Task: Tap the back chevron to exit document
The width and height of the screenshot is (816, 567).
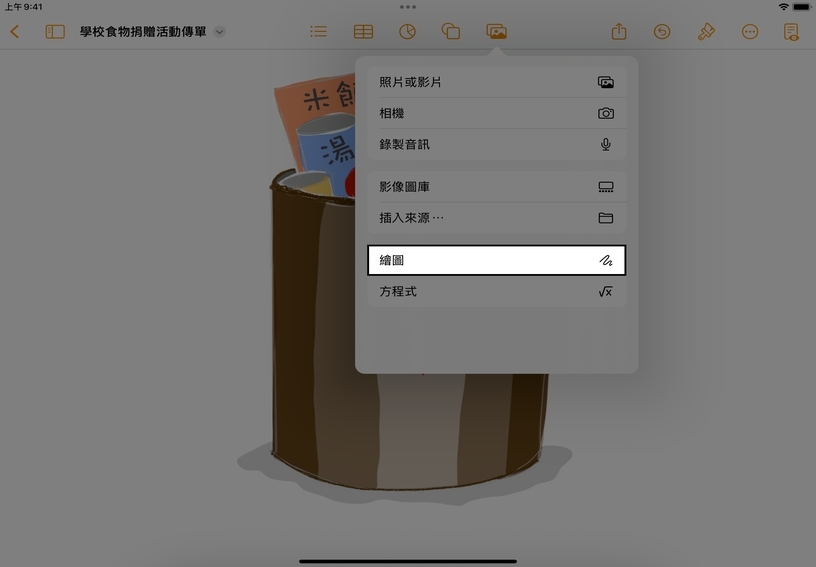Action: (14, 32)
